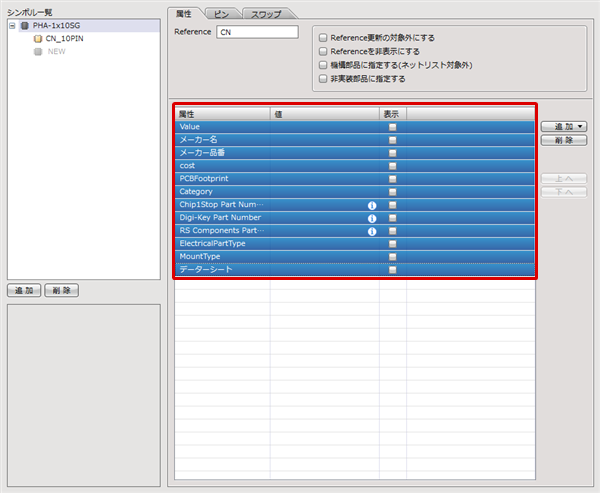Toggle display checkbox for ElectricalPartType row
600x493 pixels.
point(393,244)
